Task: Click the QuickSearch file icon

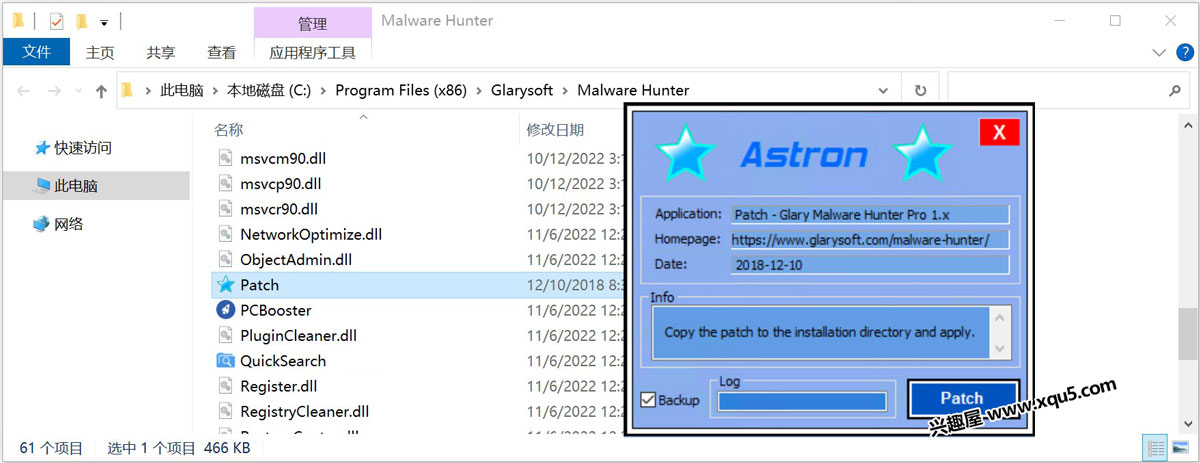Action: 225,361
